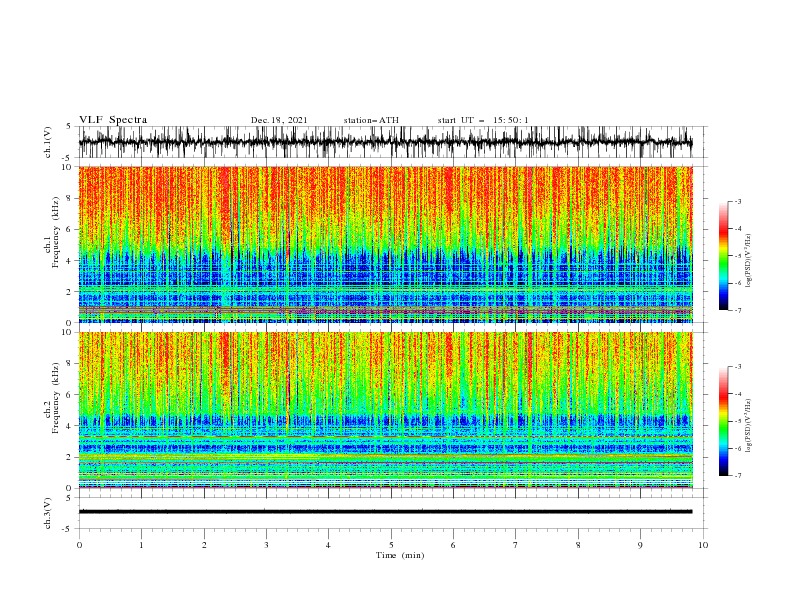Click time axis tick label '9'
Image resolution: width=792 pixels, height=612 pixels.
(x=640, y=545)
